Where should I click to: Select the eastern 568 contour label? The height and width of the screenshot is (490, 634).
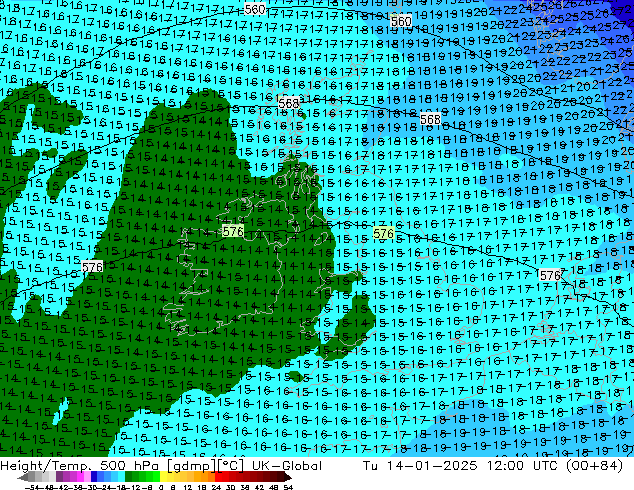tap(430, 120)
